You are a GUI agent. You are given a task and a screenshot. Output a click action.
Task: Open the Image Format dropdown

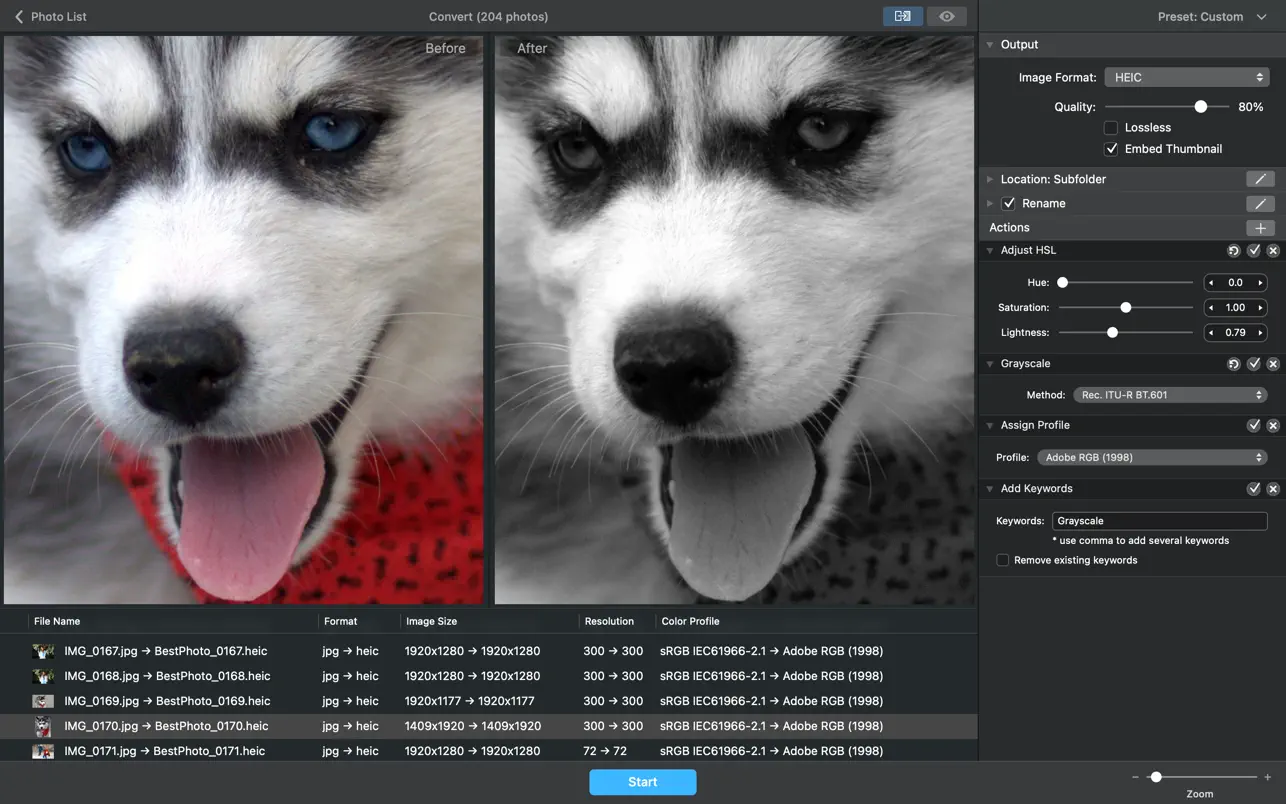(1186, 77)
